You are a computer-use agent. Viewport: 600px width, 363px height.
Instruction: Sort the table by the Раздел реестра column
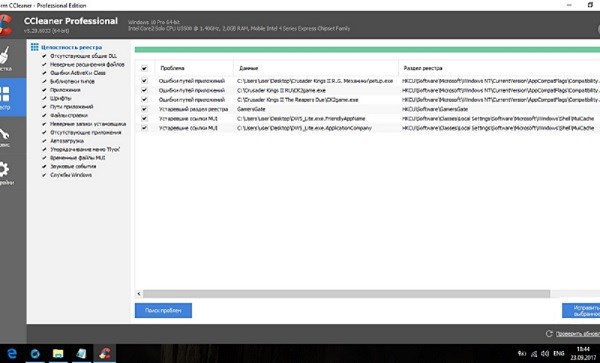pos(423,68)
